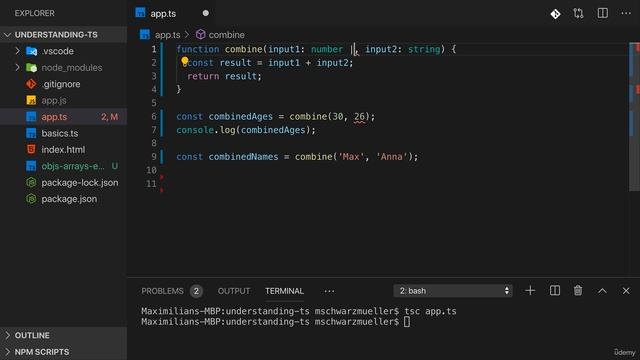640x360 pixels.
Task: Expand the .vscode folder chevron
Action: point(17,51)
